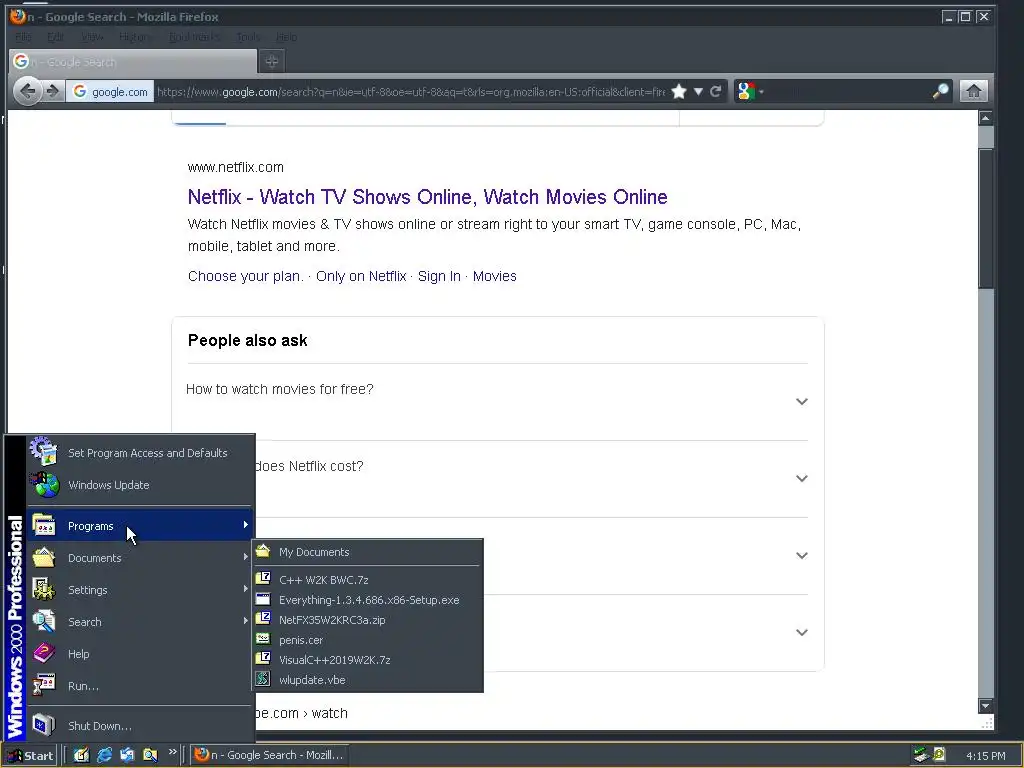Viewport: 1024px width, 768px height.
Task: Click inside the address bar URL
Action: tap(411, 92)
